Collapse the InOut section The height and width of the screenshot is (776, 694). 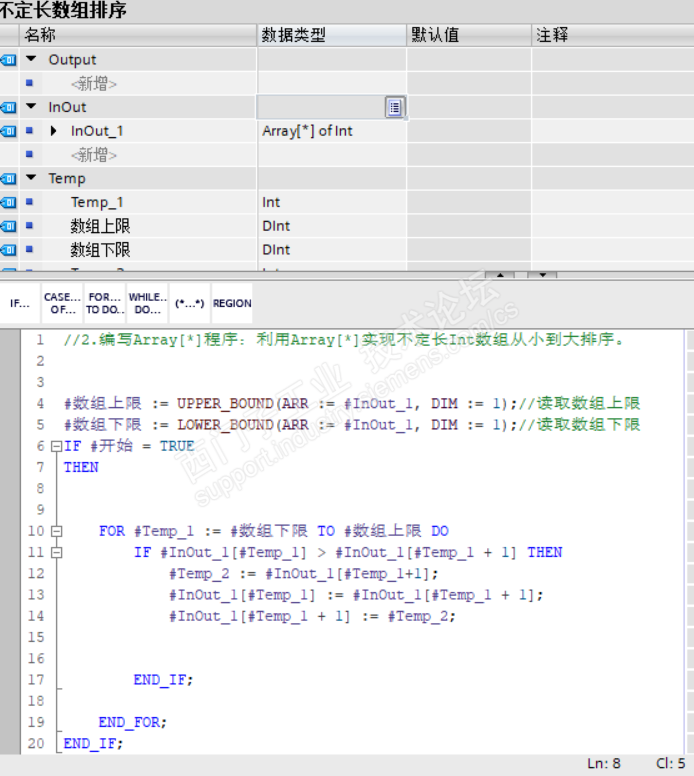pyautogui.click(x=31, y=106)
